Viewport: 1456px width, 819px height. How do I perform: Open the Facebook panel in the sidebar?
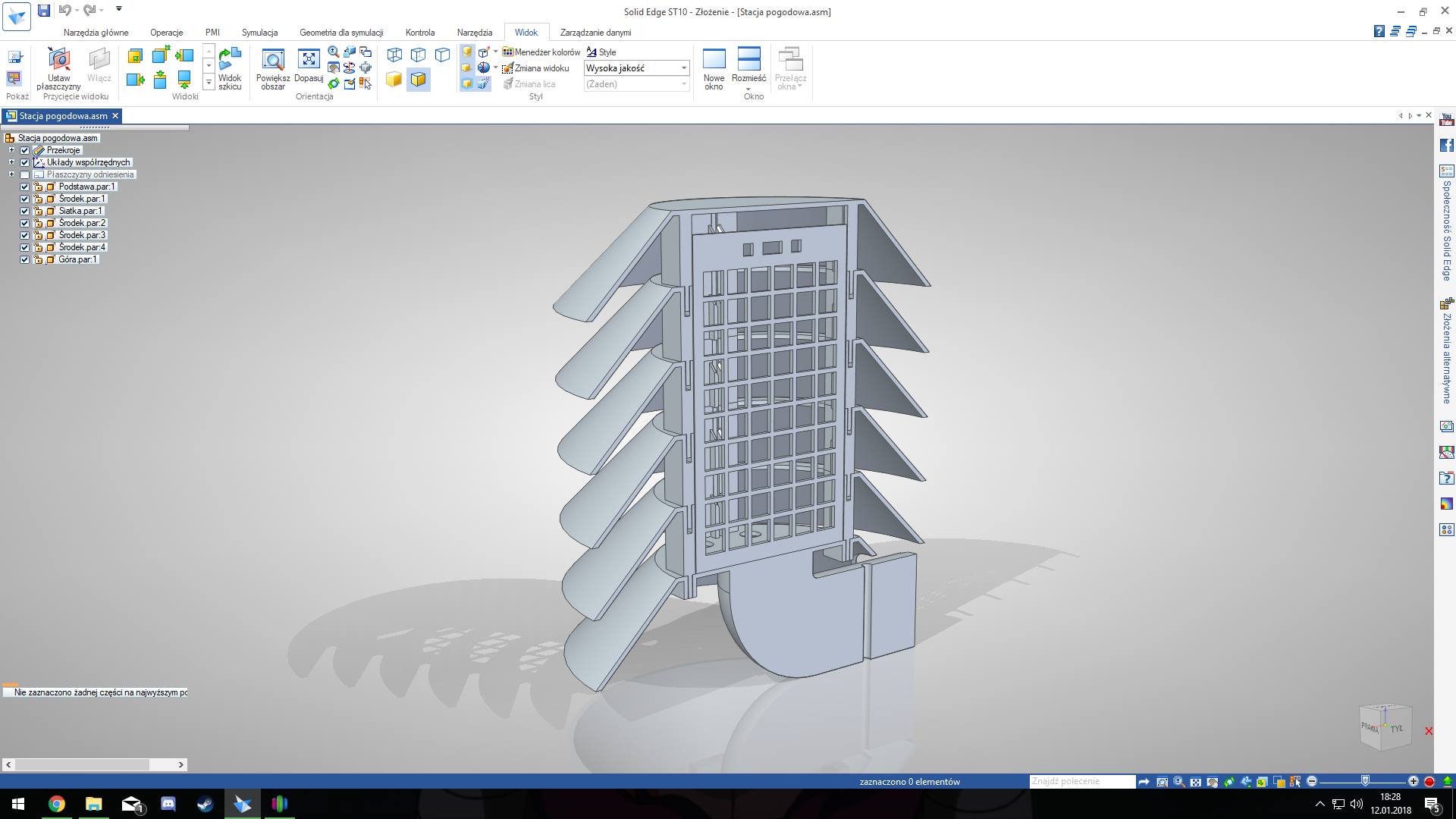(1447, 145)
